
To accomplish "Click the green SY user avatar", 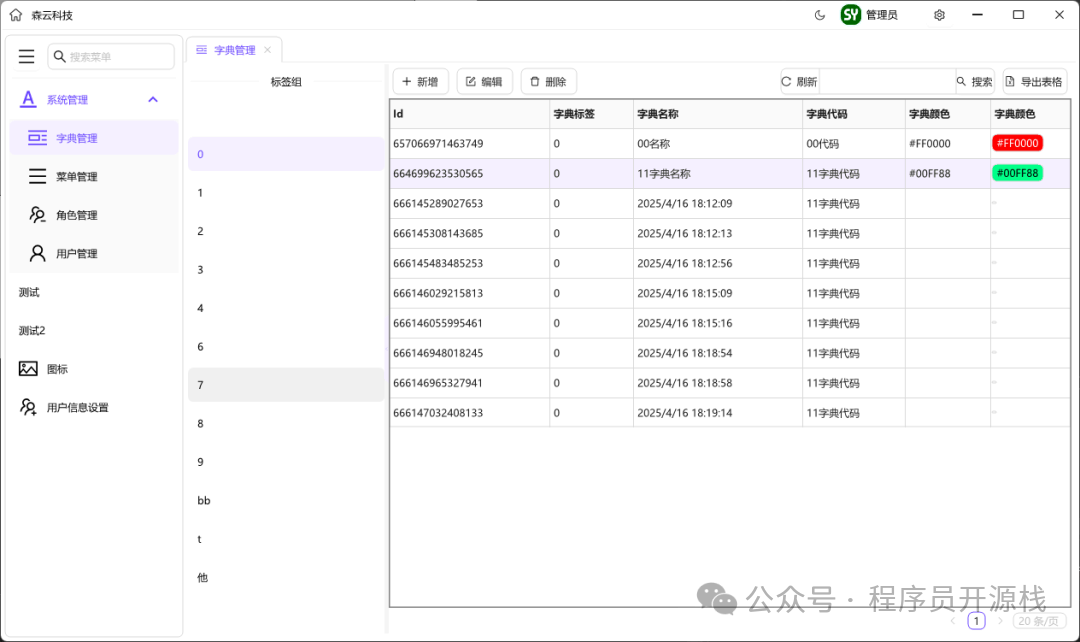I will click(x=851, y=14).
